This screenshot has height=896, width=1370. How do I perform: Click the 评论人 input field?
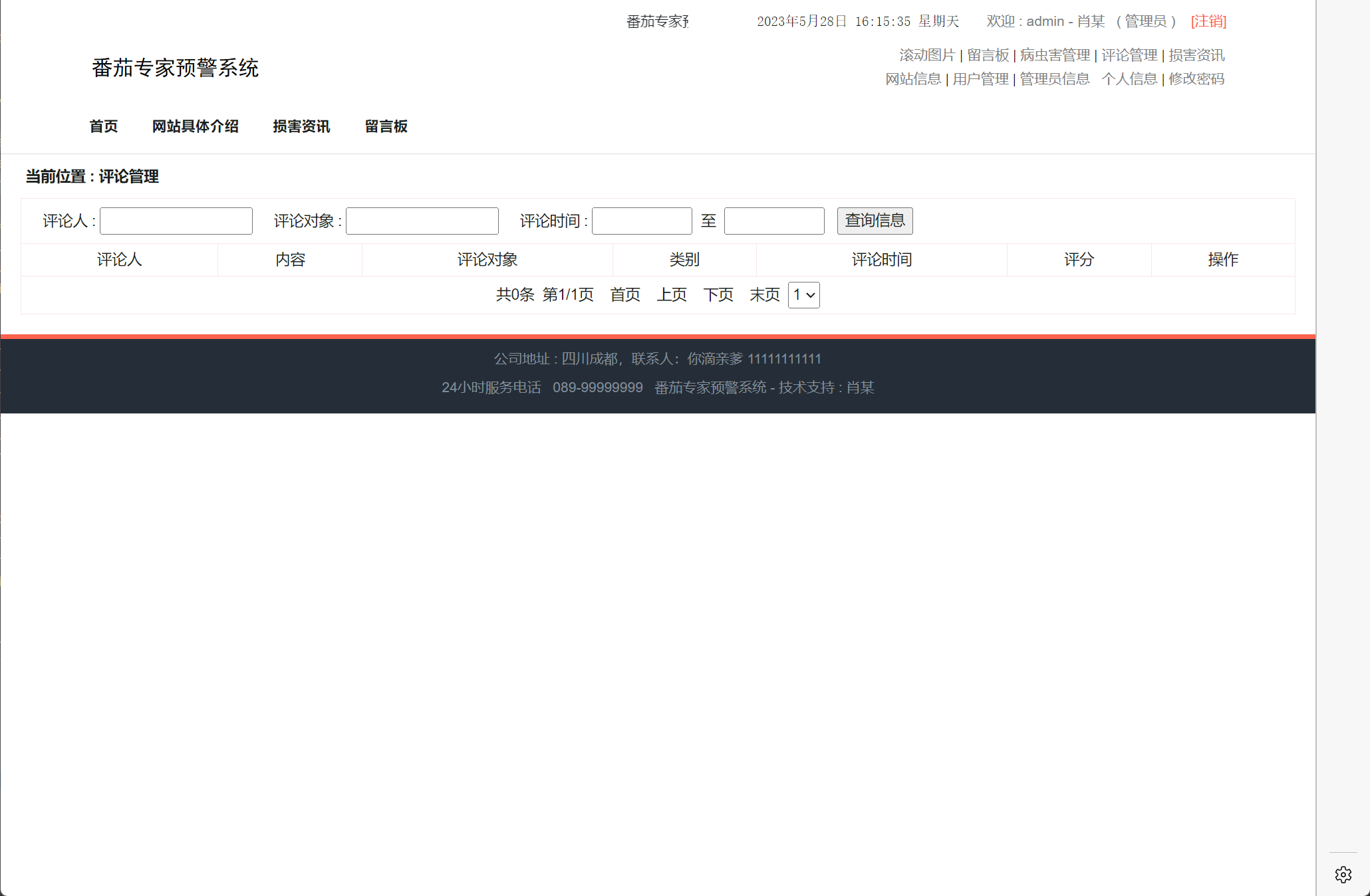(176, 221)
